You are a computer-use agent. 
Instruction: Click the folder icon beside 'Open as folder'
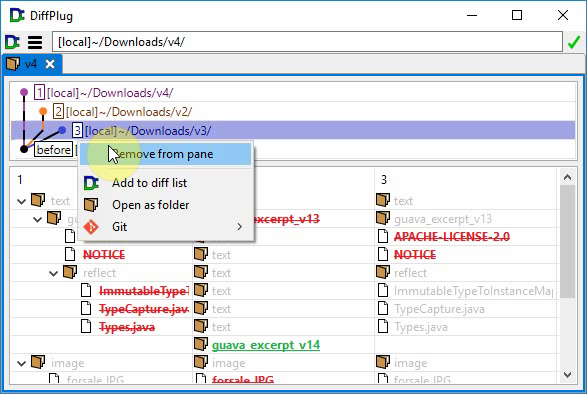pyautogui.click(x=91, y=205)
